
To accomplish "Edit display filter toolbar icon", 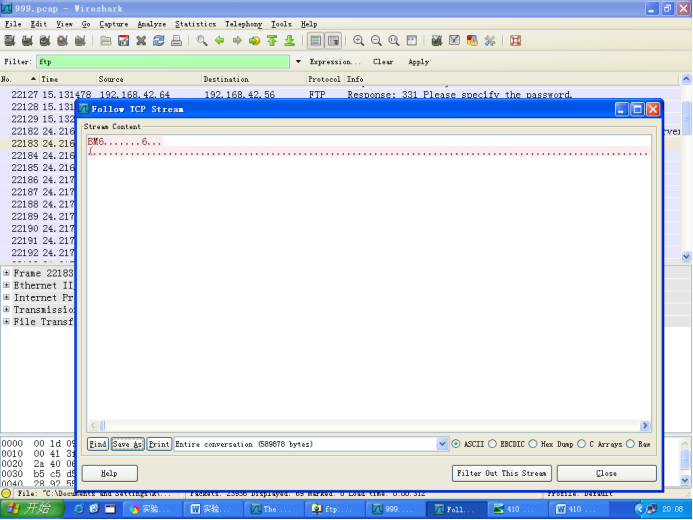I will (x=454, y=41).
